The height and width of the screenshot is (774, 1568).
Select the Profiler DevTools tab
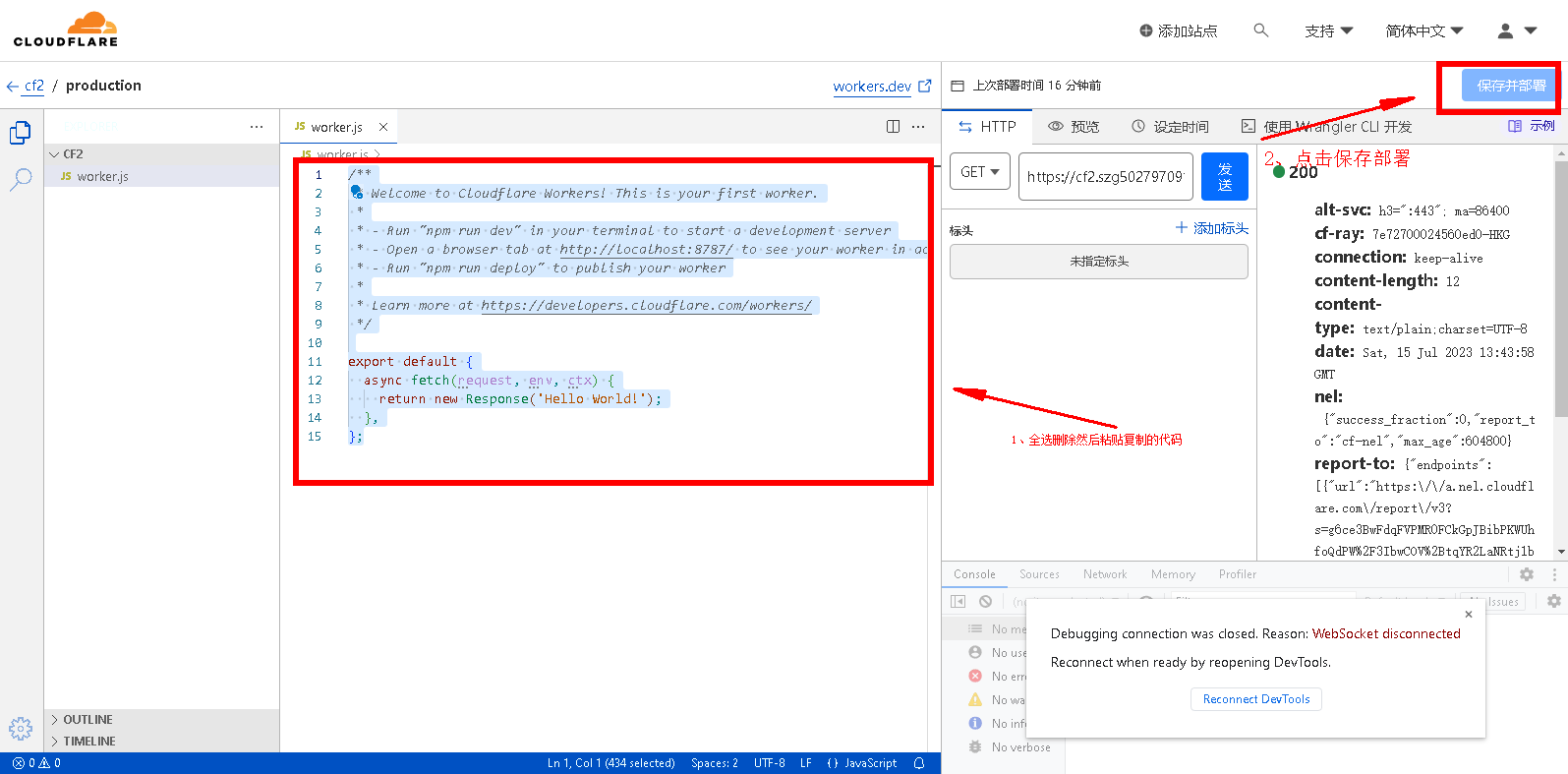pyautogui.click(x=1238, y=574)
